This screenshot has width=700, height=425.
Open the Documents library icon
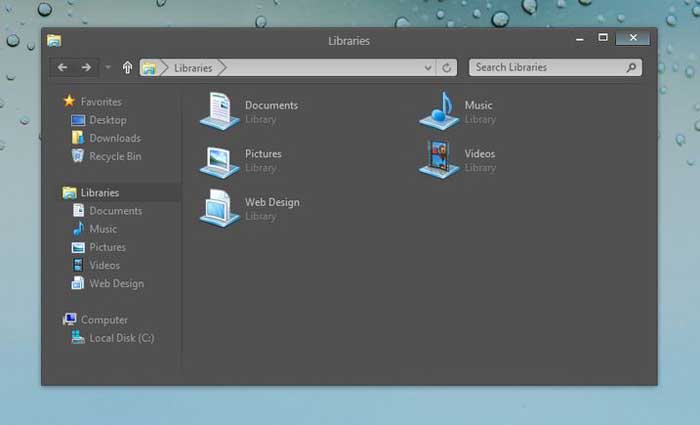[219, 110]
